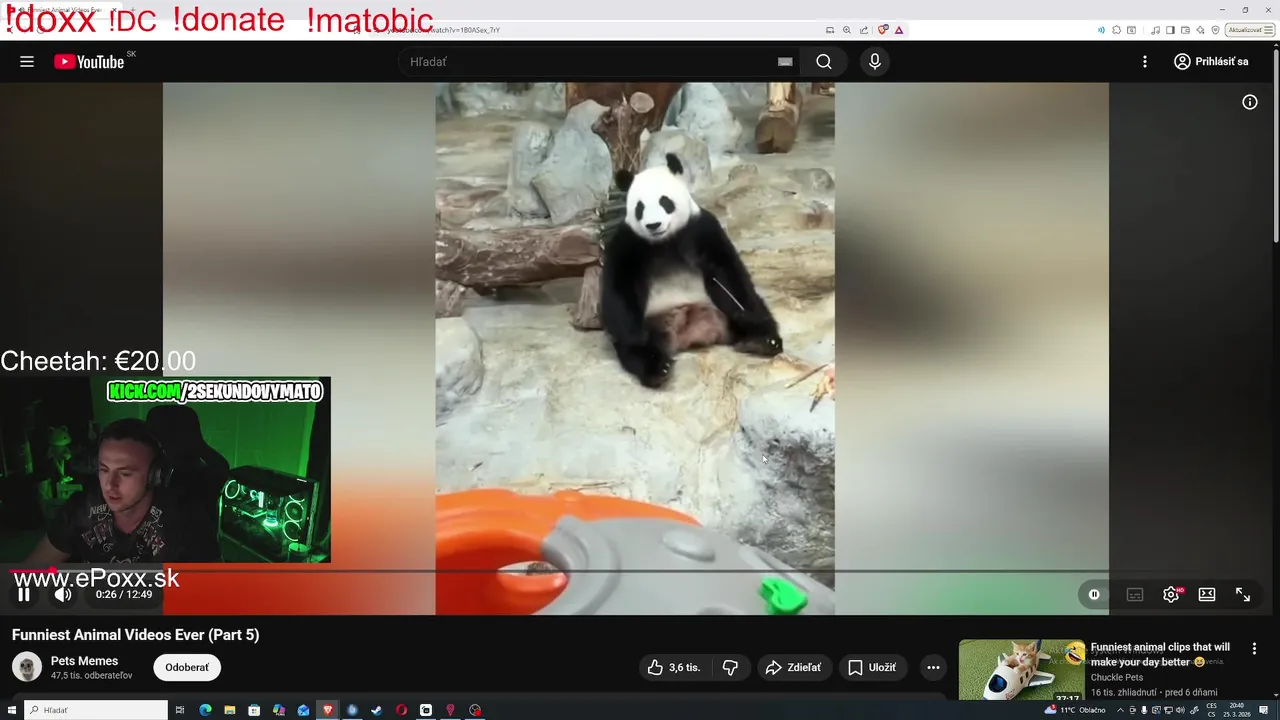
Task: Switch to theater mode
Action: tap(1207, 594)
